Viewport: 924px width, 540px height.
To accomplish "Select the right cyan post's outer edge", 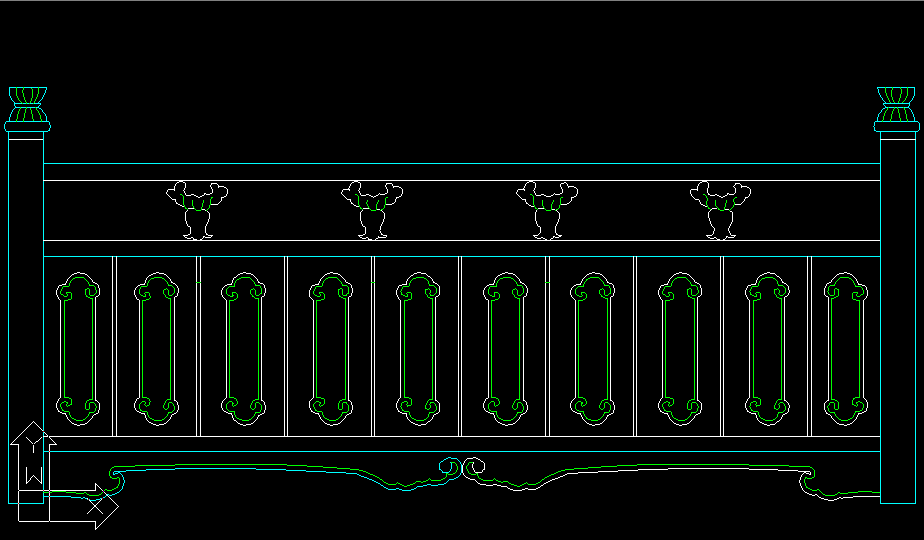I will pos(915,318).
